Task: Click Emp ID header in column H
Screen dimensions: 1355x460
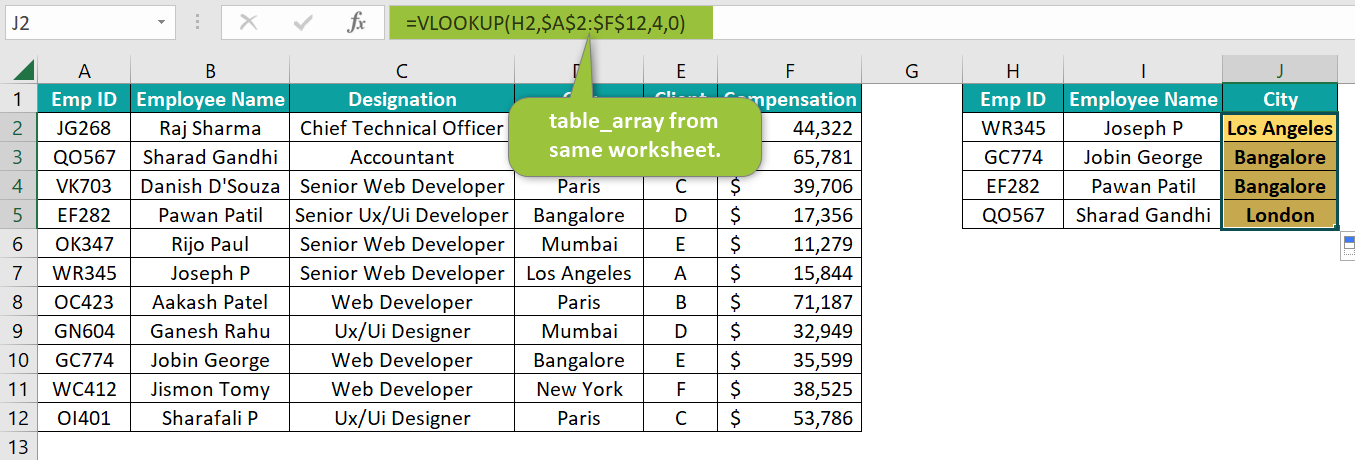Action: click(1013, 99)
